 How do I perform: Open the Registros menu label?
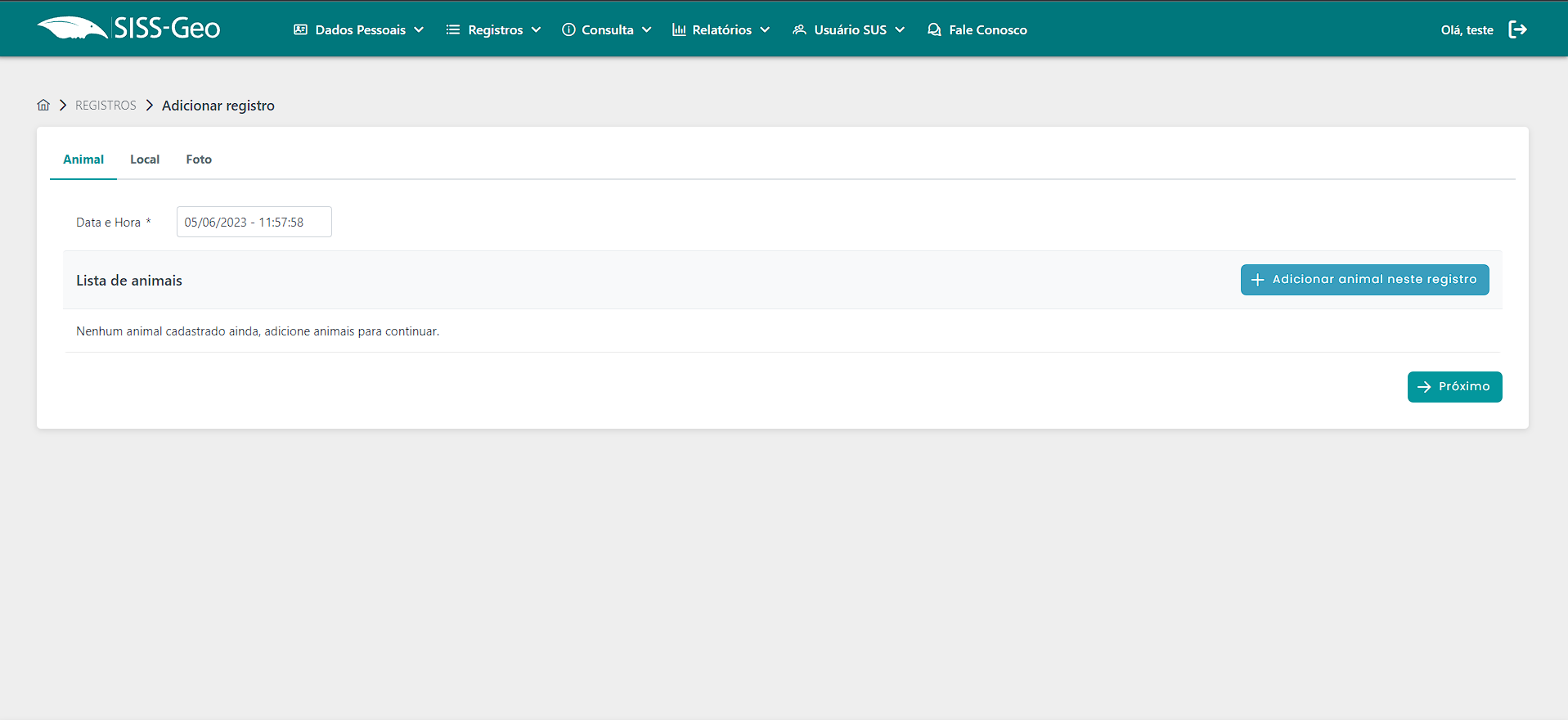[496, 29]
